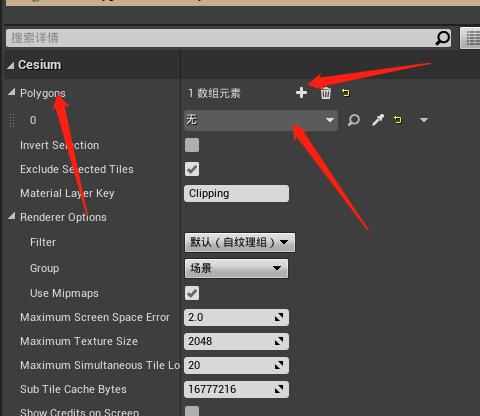Toggle Invert Selection checkbox
The image size is (480, 416).
point(192,145)
